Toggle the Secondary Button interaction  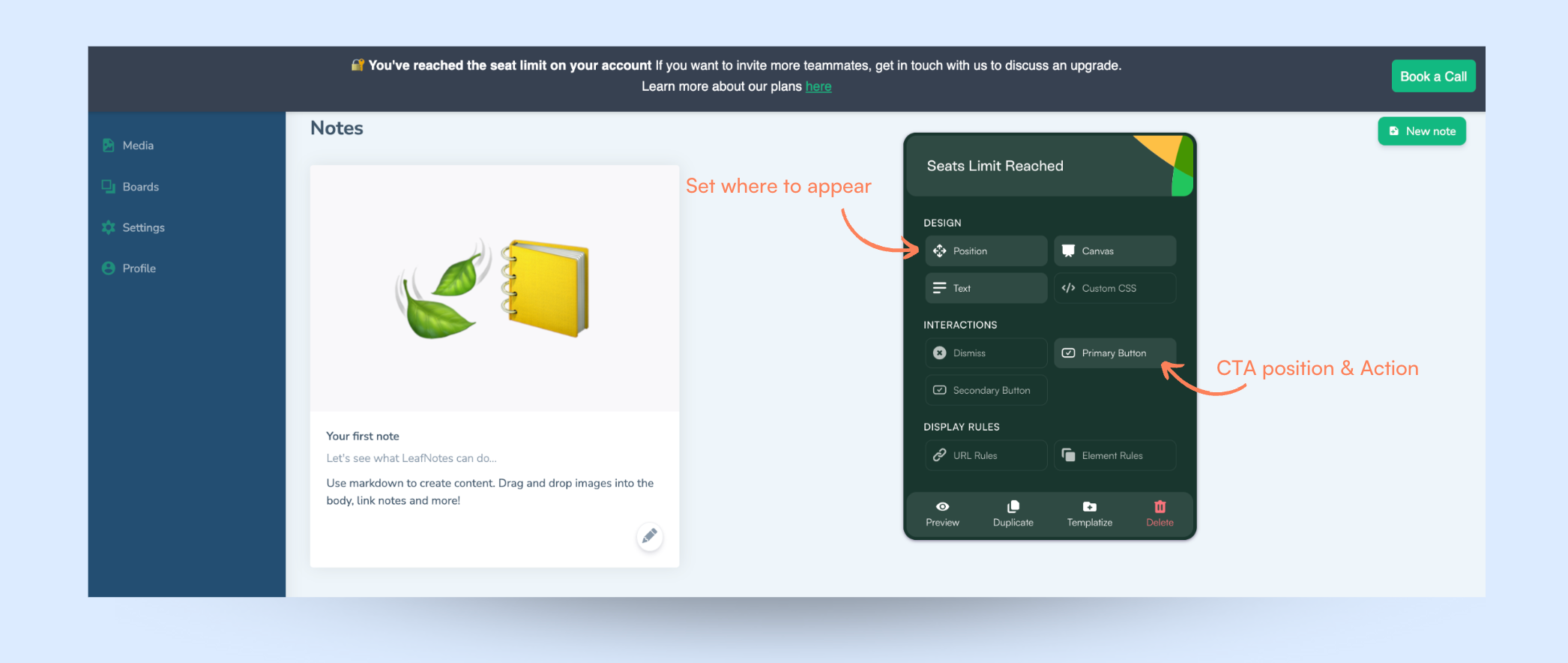(986, 390)
